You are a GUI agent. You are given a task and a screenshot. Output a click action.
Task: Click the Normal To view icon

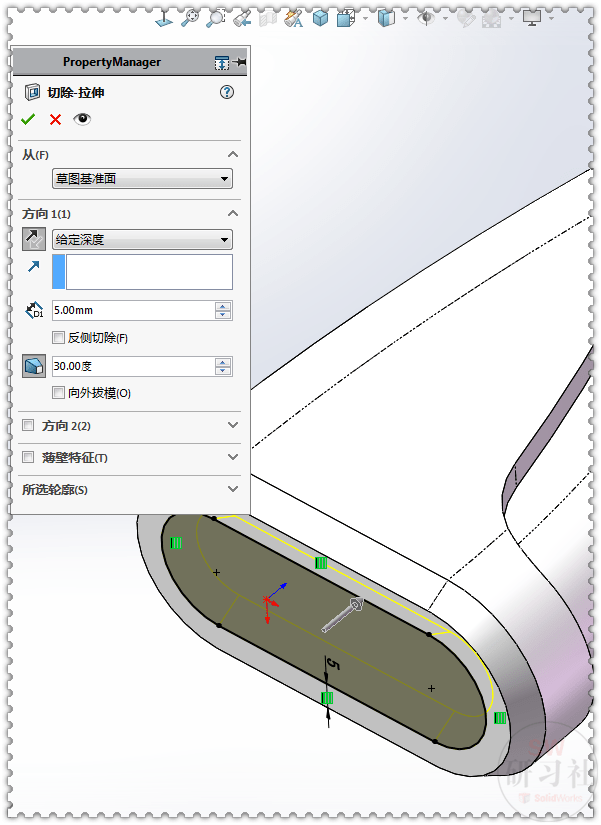[x=165, y=19]
